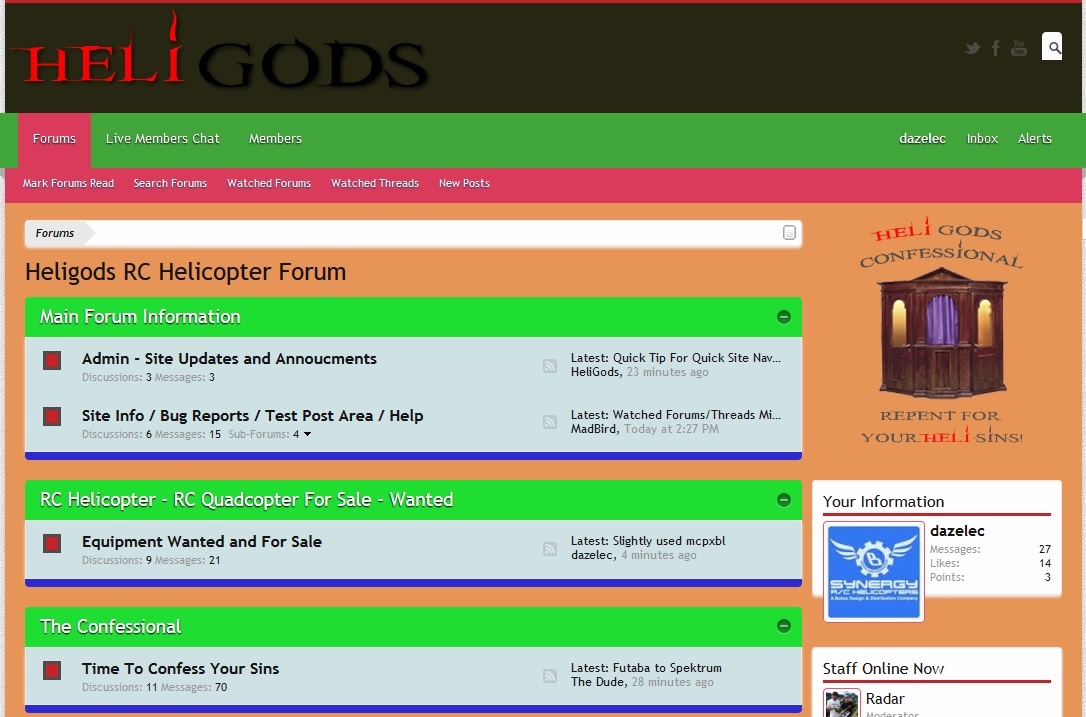Click status icon for Time To Confess Your Sins
The width and height of the screenshot is (1086, 717).
click(x=52, y=670)
